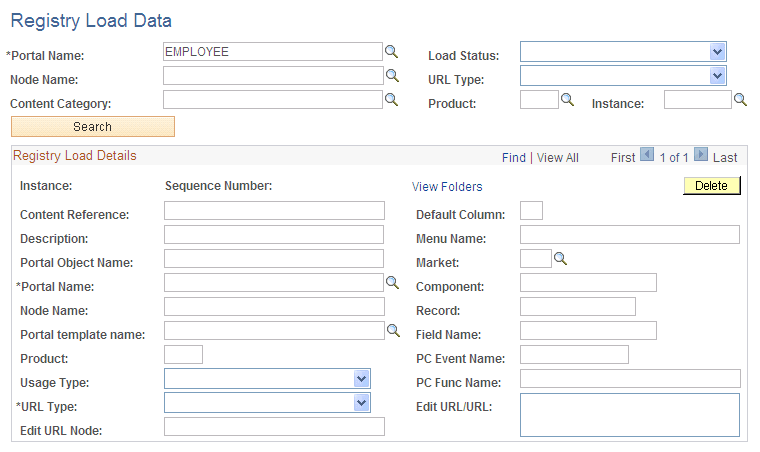Open lookup for top Node Name field
This screenshot has height=452, width=760.
pyautogui.click(x=392, y=75)
